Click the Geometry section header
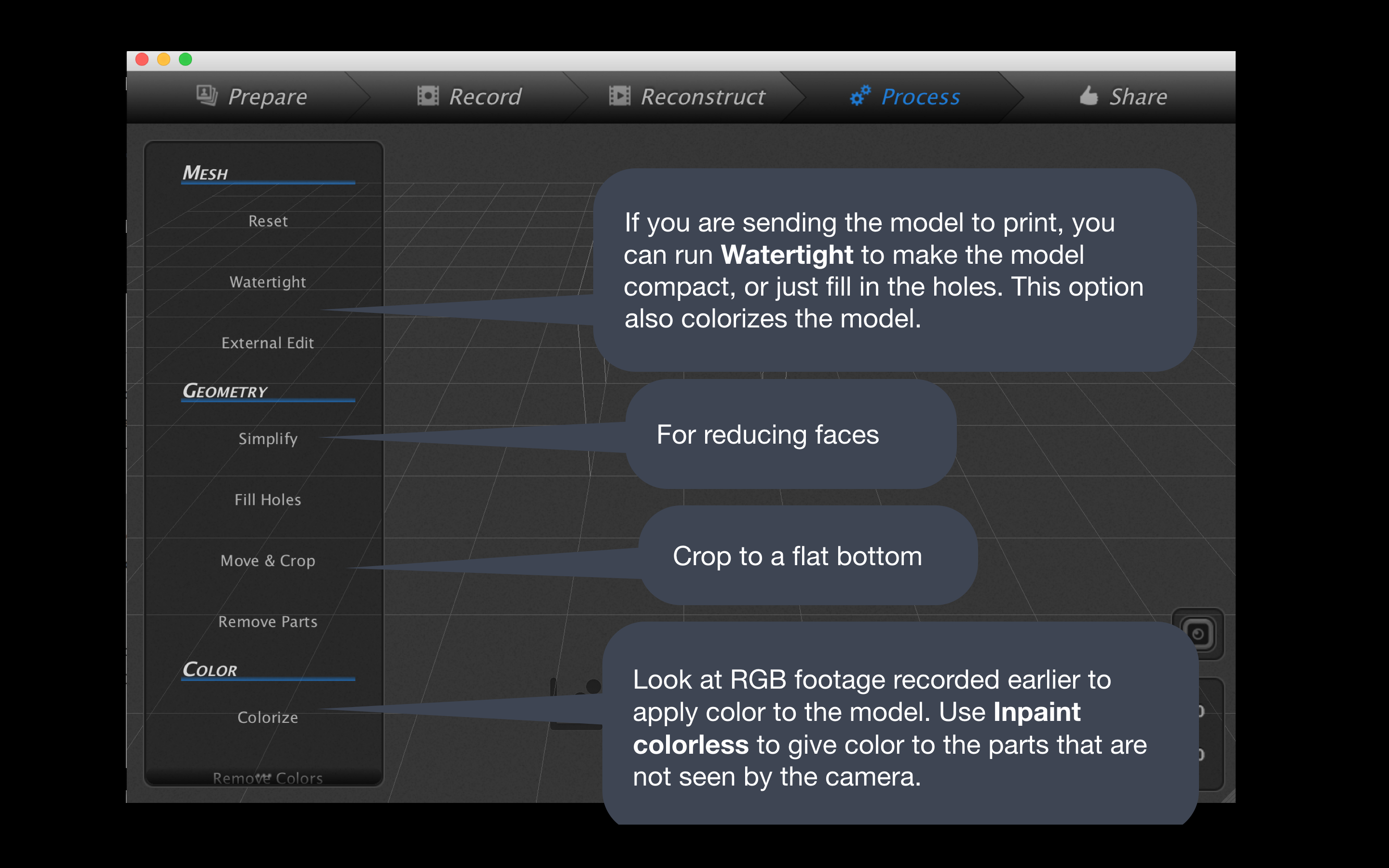Screen dimensions: 1389x868 tap(225, 392)
